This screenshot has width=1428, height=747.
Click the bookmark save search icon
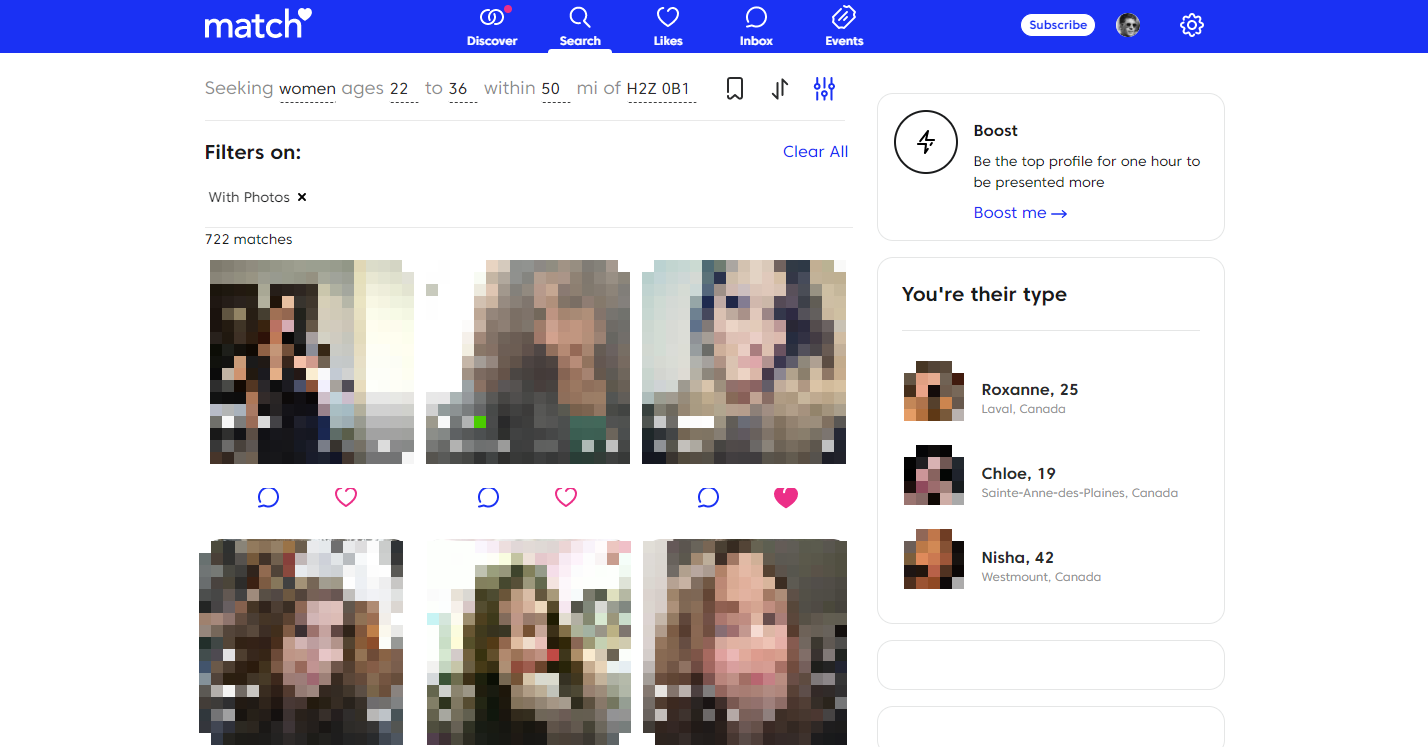(735, 89)
